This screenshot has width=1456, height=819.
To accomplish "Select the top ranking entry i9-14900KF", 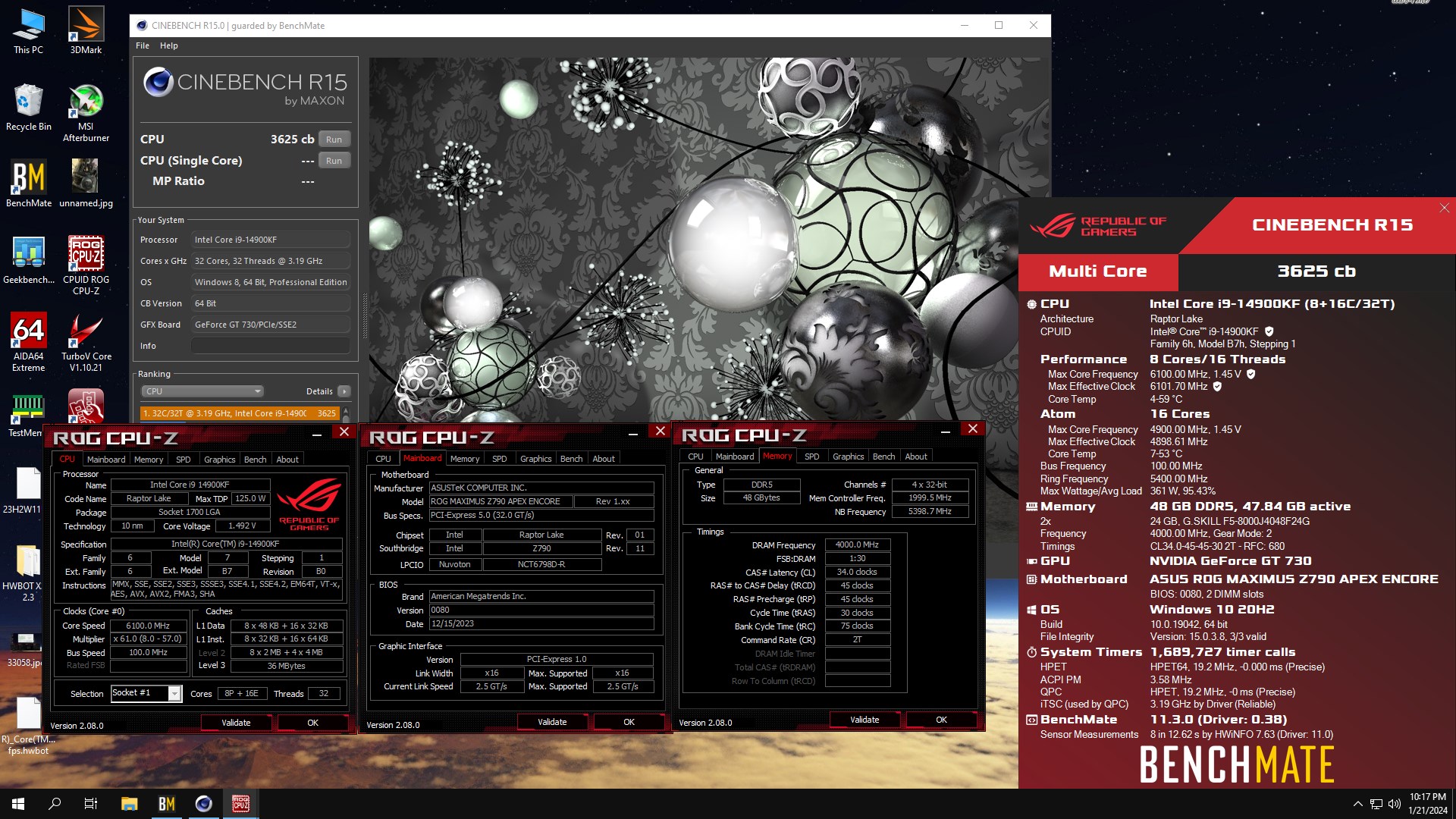I will (x=240, y=413).
